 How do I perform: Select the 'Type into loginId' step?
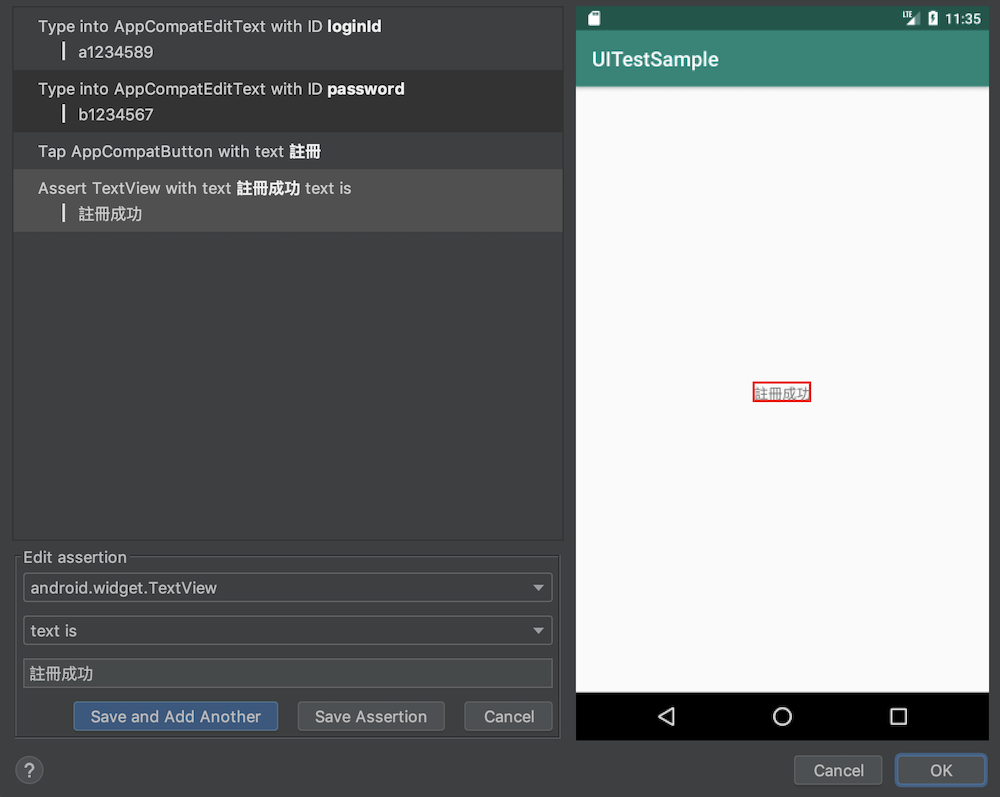(288, 39)
